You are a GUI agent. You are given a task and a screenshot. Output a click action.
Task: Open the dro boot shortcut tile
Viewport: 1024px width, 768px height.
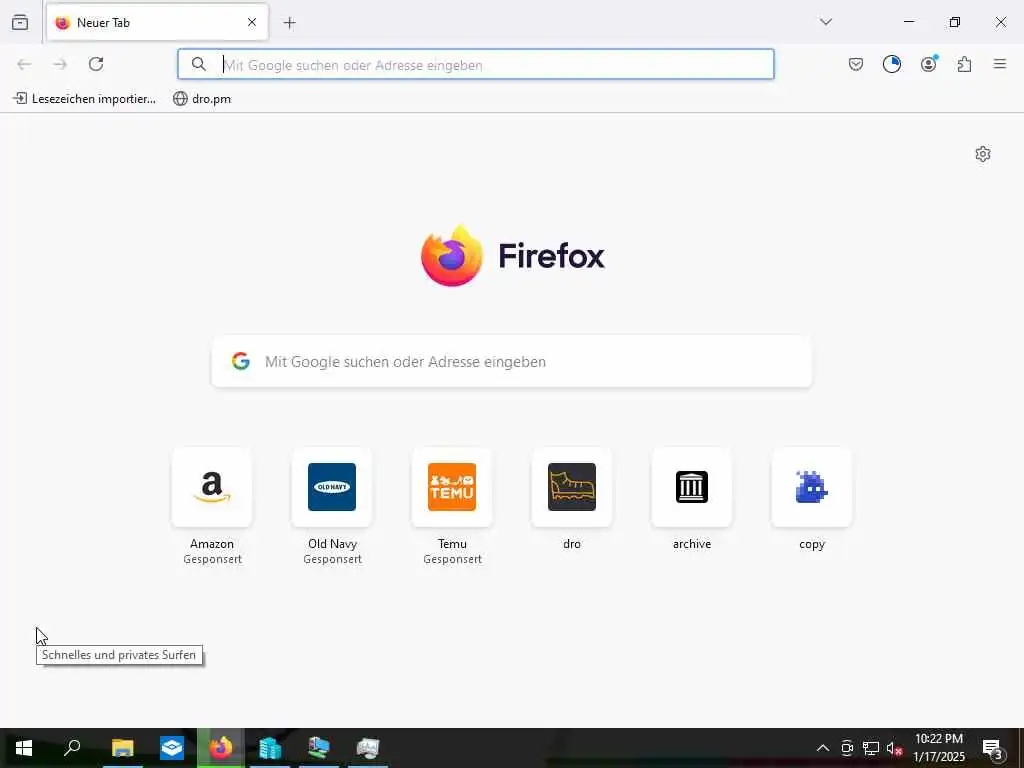pos(572,487)
